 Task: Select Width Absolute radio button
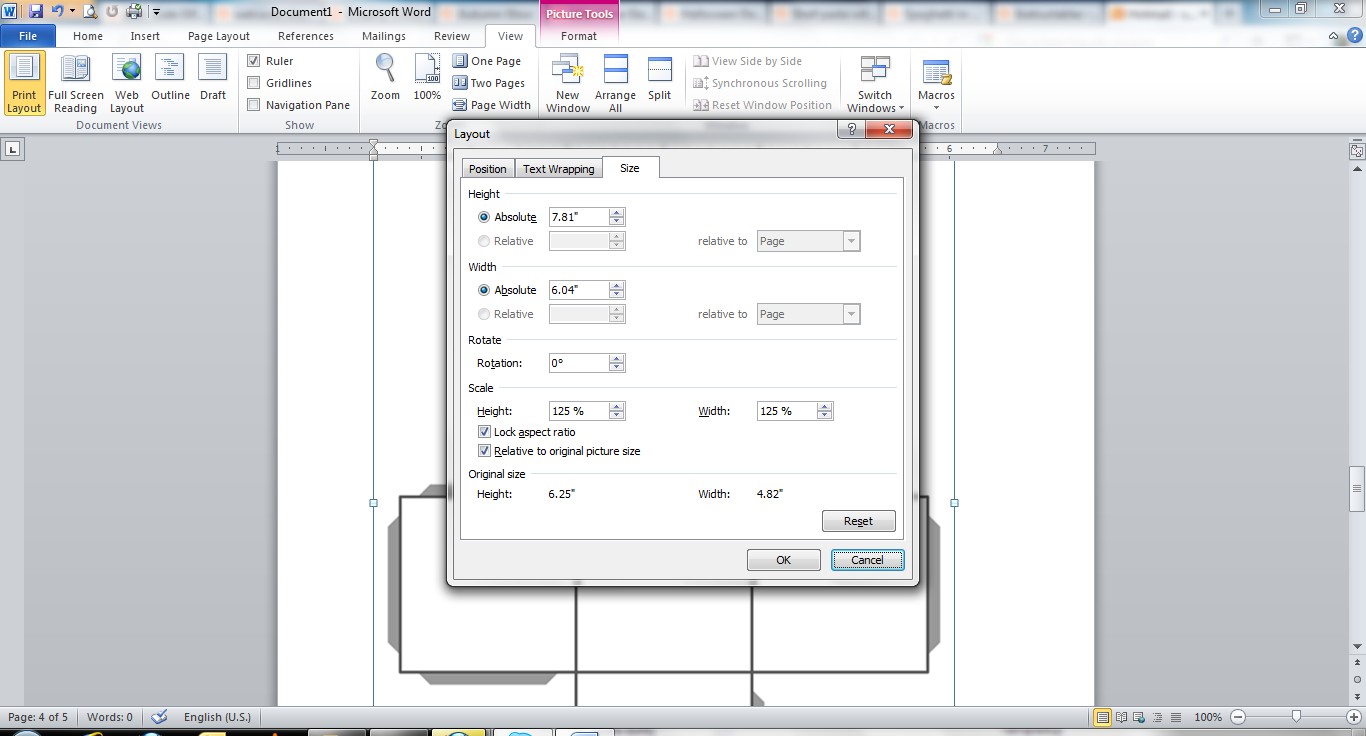coord(485,290)
